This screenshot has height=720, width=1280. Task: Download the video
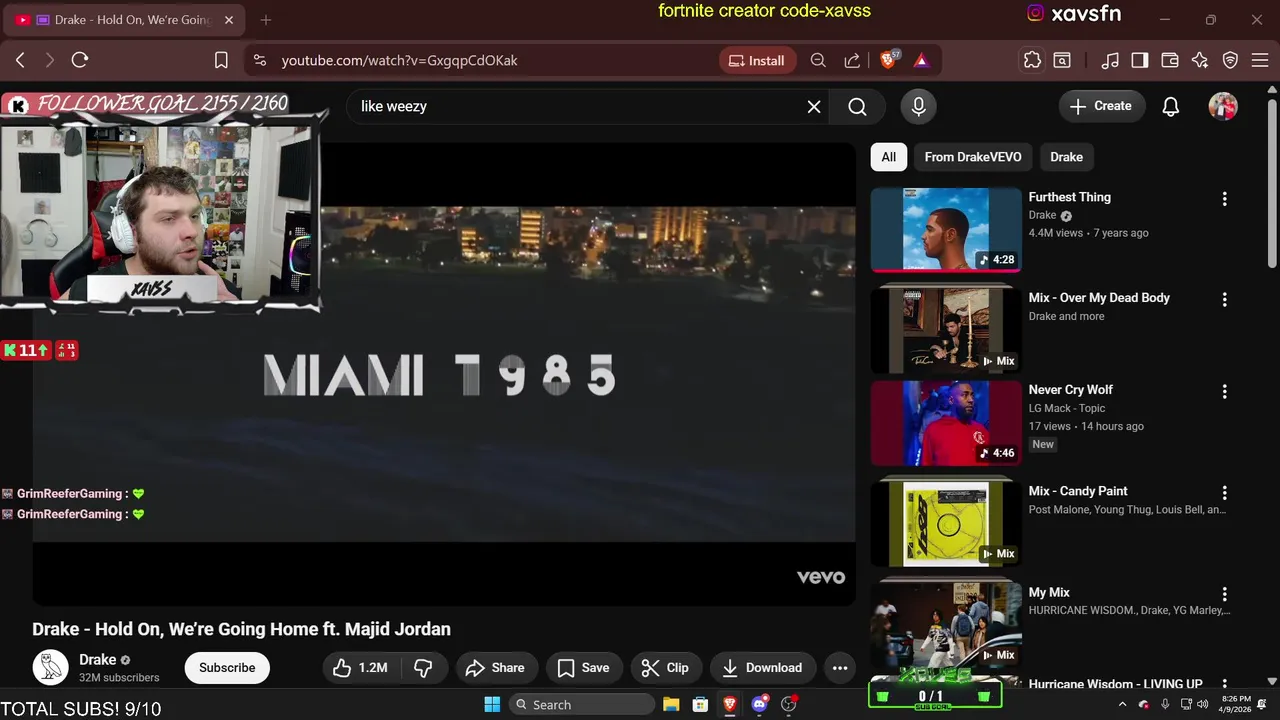coord(763,667)
